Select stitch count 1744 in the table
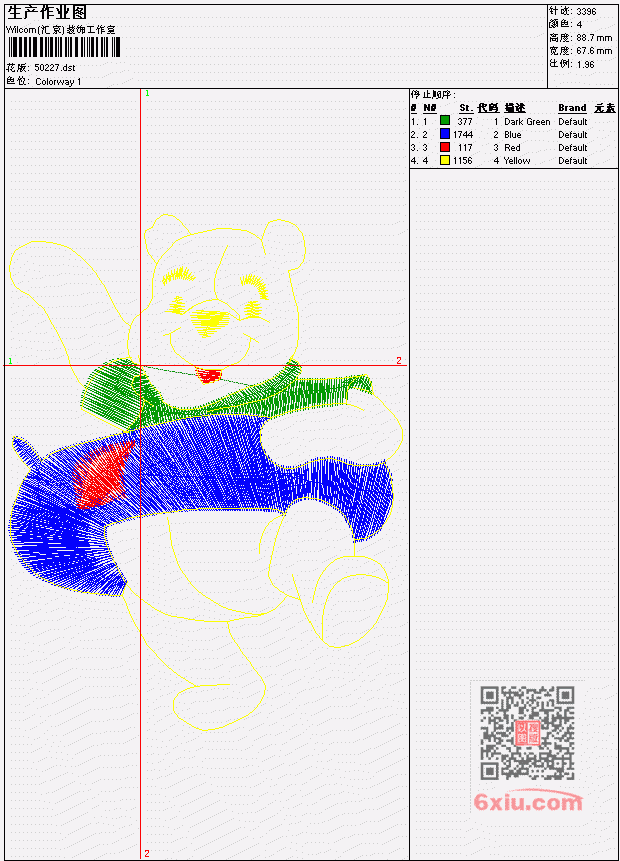 click(x=463, y=135)
